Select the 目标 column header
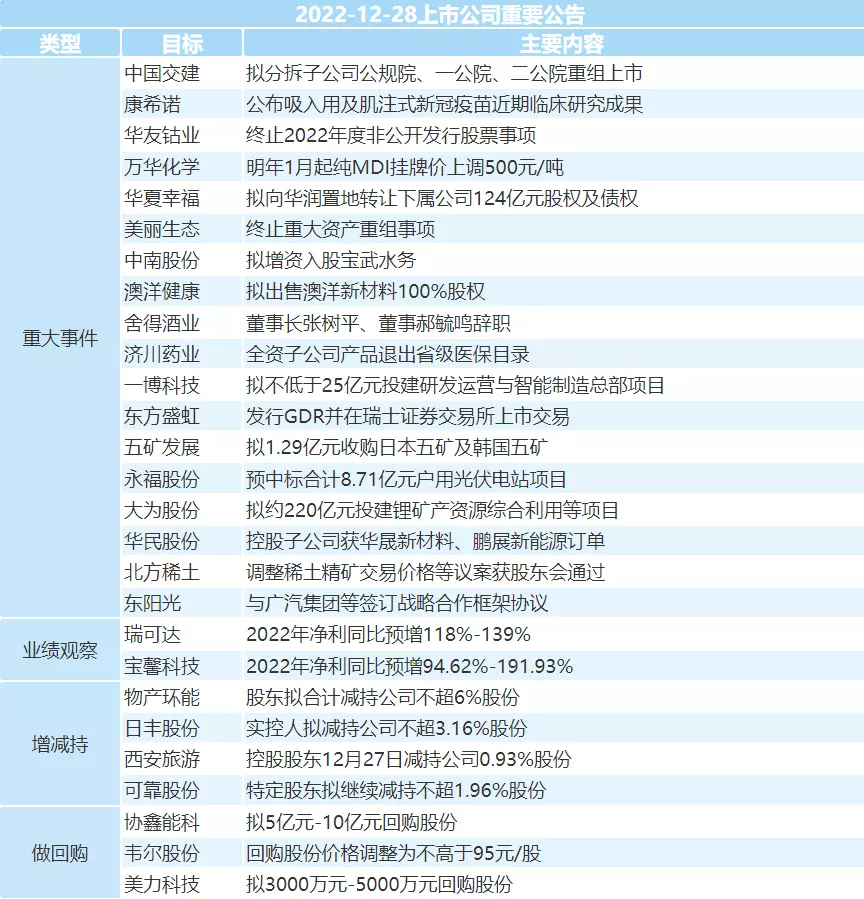Screen dimensions: 864x899 (x=182, y=44)
